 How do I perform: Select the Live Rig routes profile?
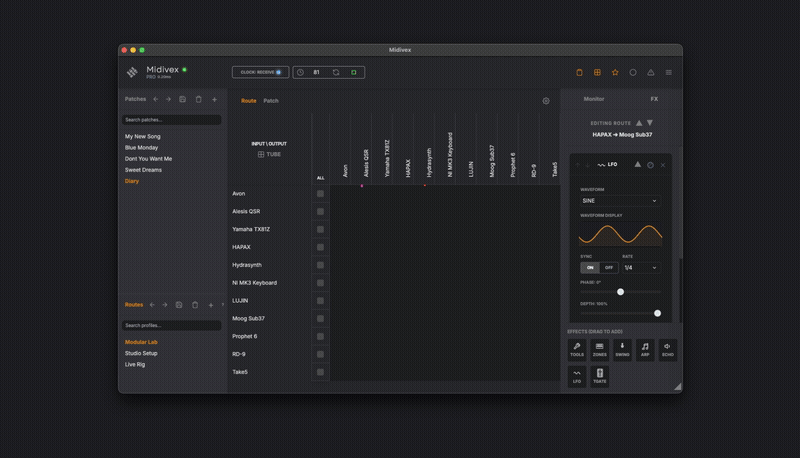tap(135, 365)
